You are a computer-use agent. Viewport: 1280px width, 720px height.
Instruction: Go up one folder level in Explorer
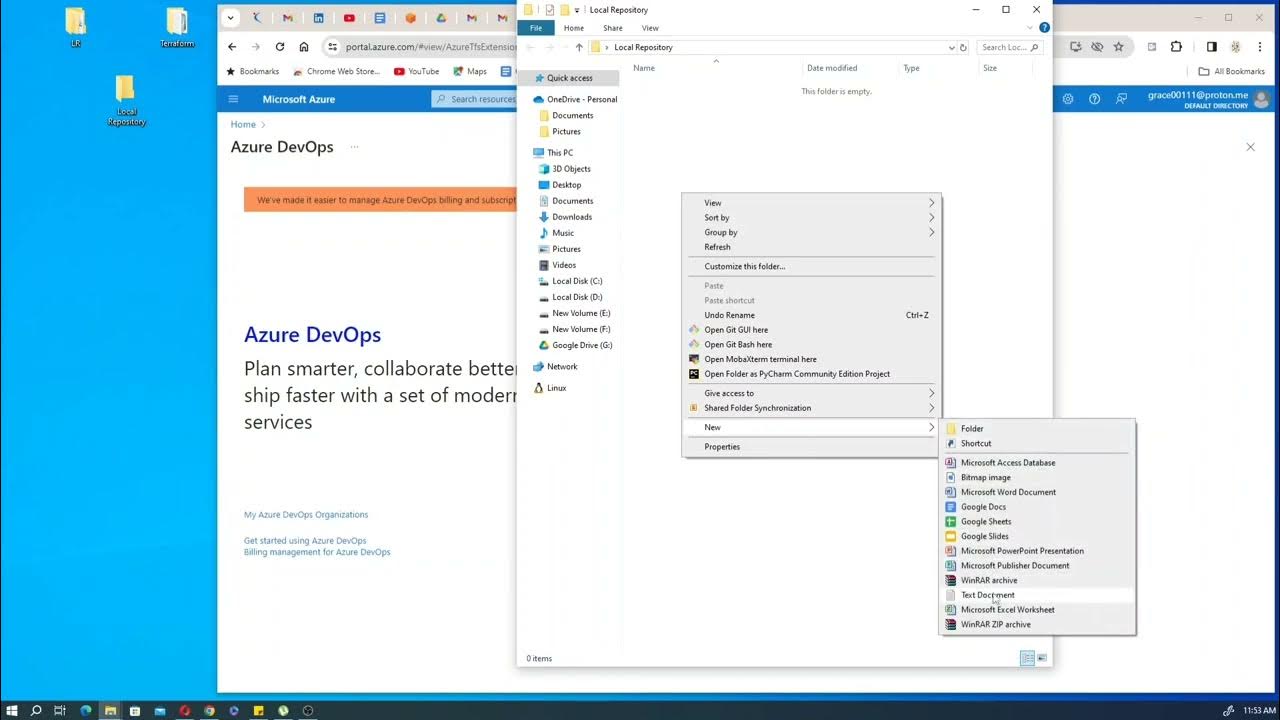pyautogui.click(x=578, y=47)
